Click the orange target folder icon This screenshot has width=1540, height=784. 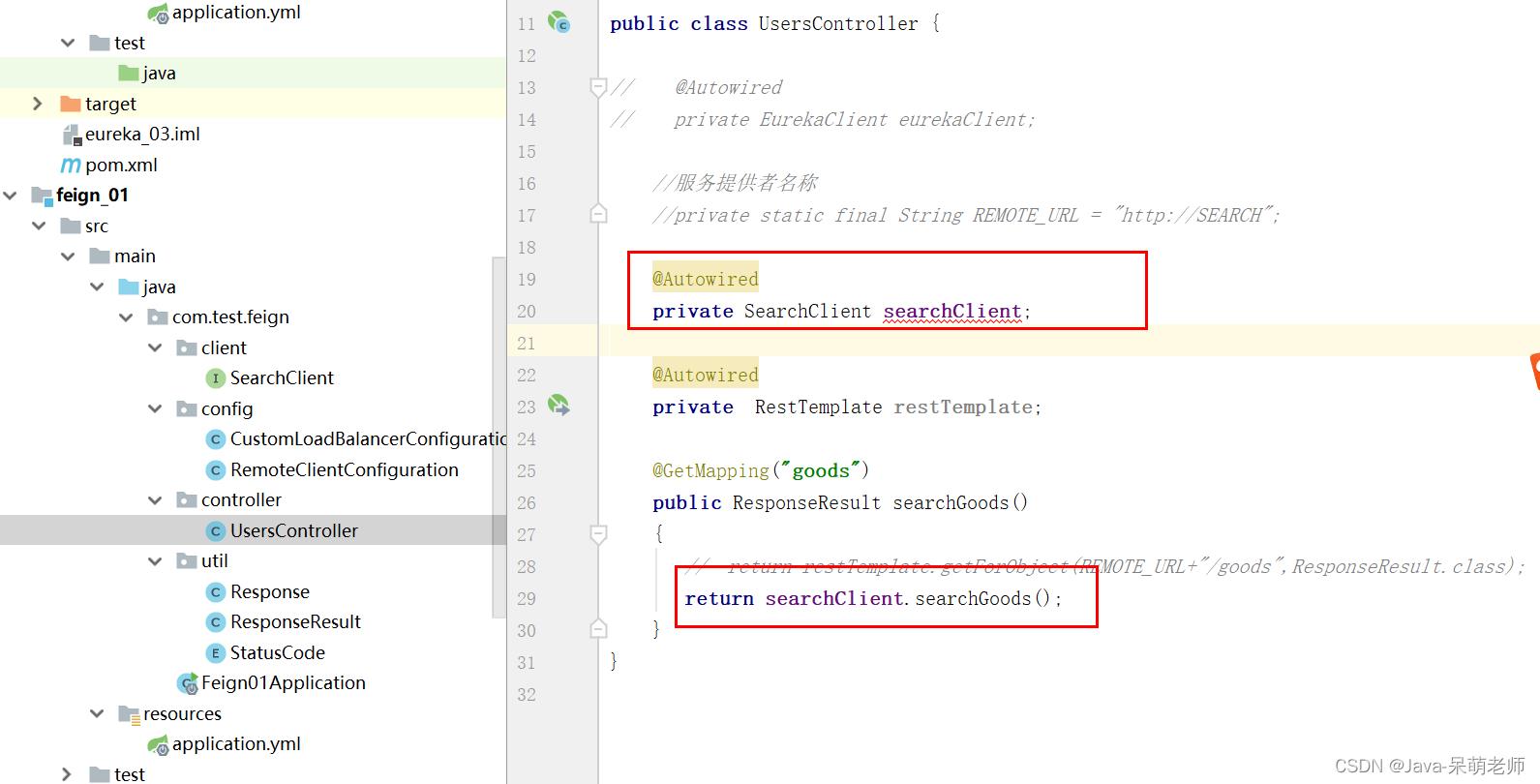pyautogui.click(x=71, y=104)
